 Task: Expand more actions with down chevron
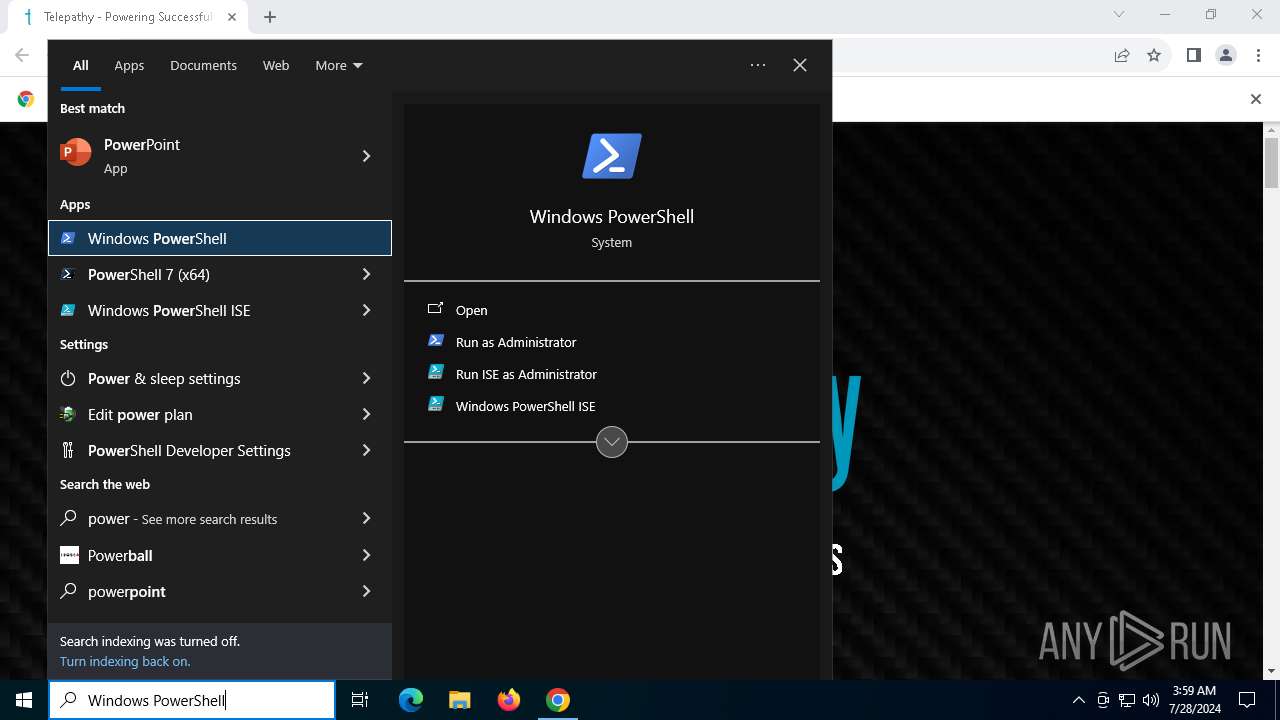[x=612, y=442]
